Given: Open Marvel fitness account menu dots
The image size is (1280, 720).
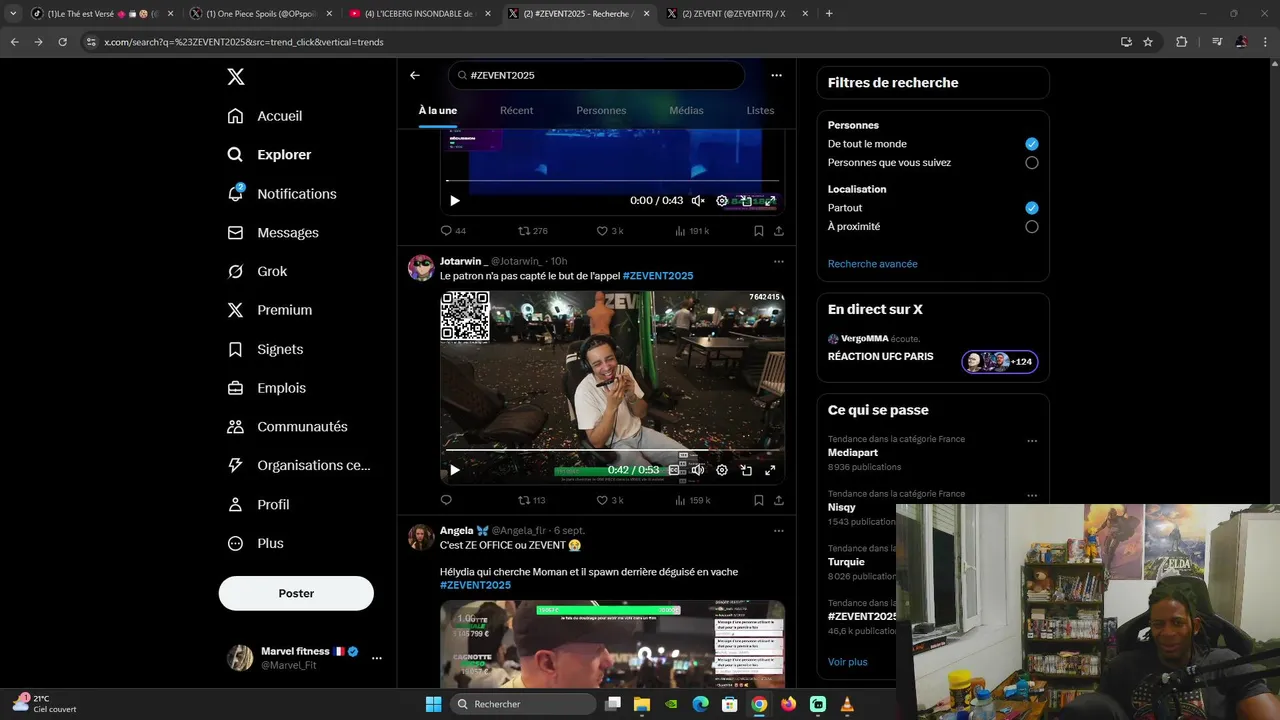Looking at the screenshot, I should pos(377,658).
